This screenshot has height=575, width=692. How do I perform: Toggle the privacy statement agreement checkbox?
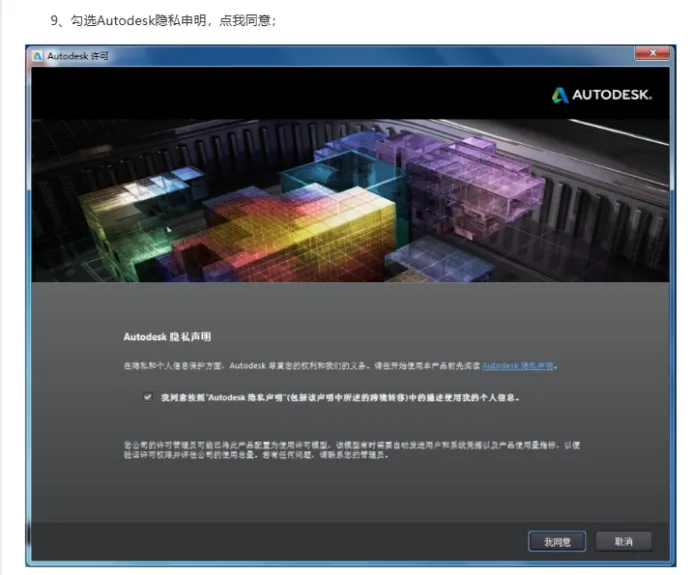pyautogui.click(x=148, y=397)
